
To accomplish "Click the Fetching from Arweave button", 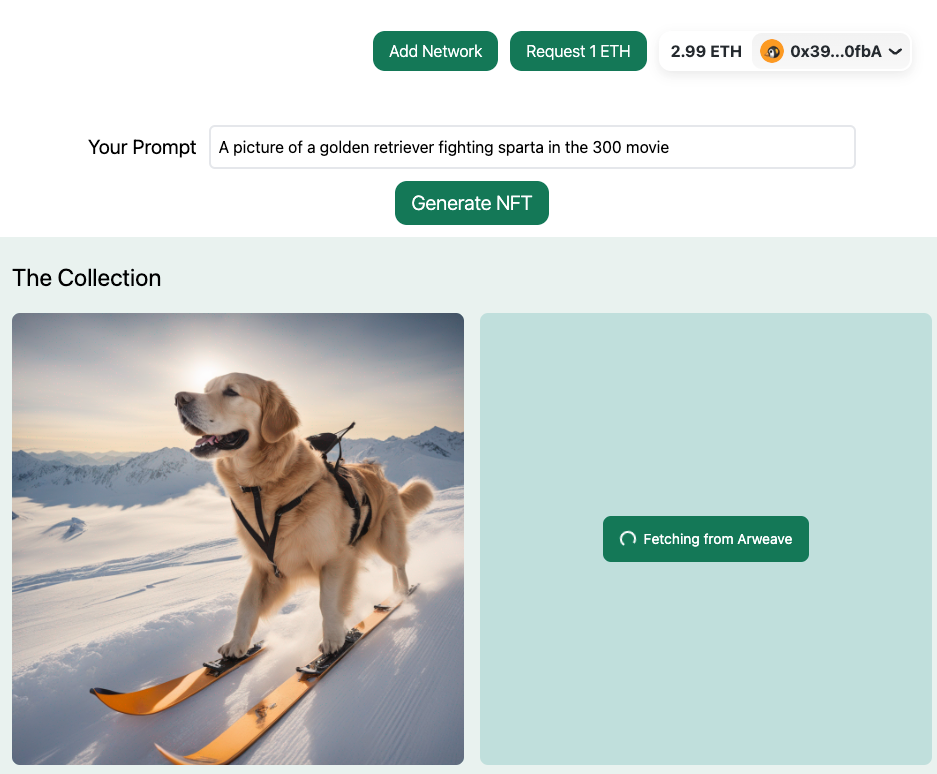I will [706, 539].
